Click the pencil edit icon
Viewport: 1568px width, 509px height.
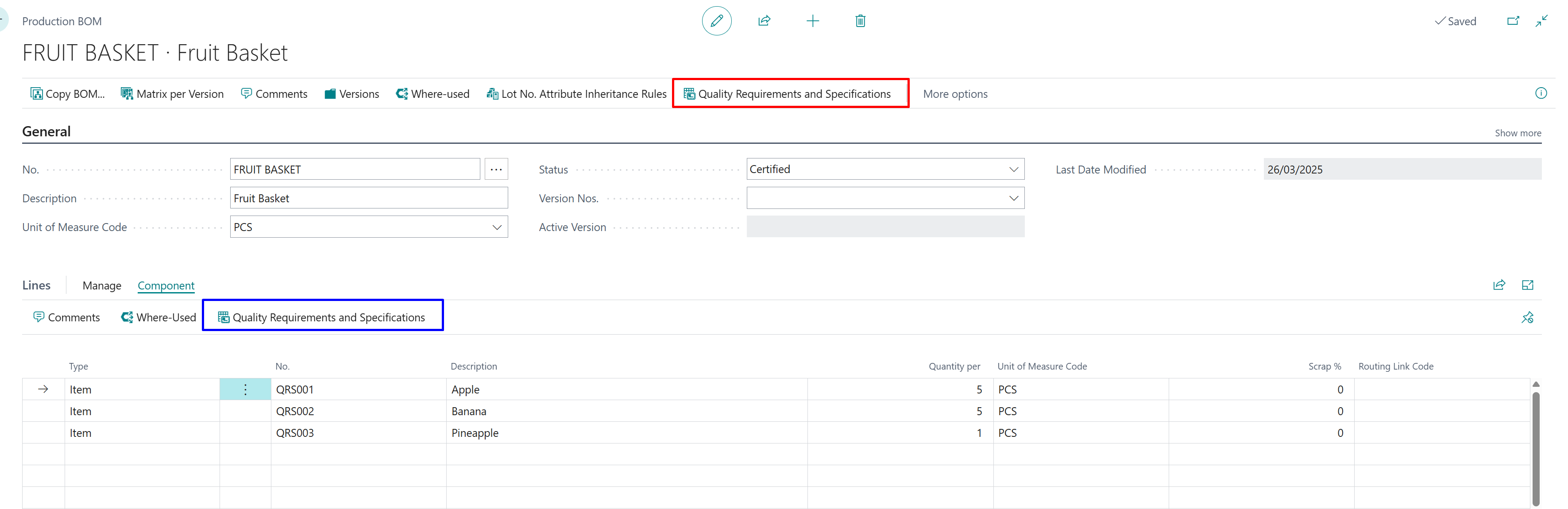point(716,21)
